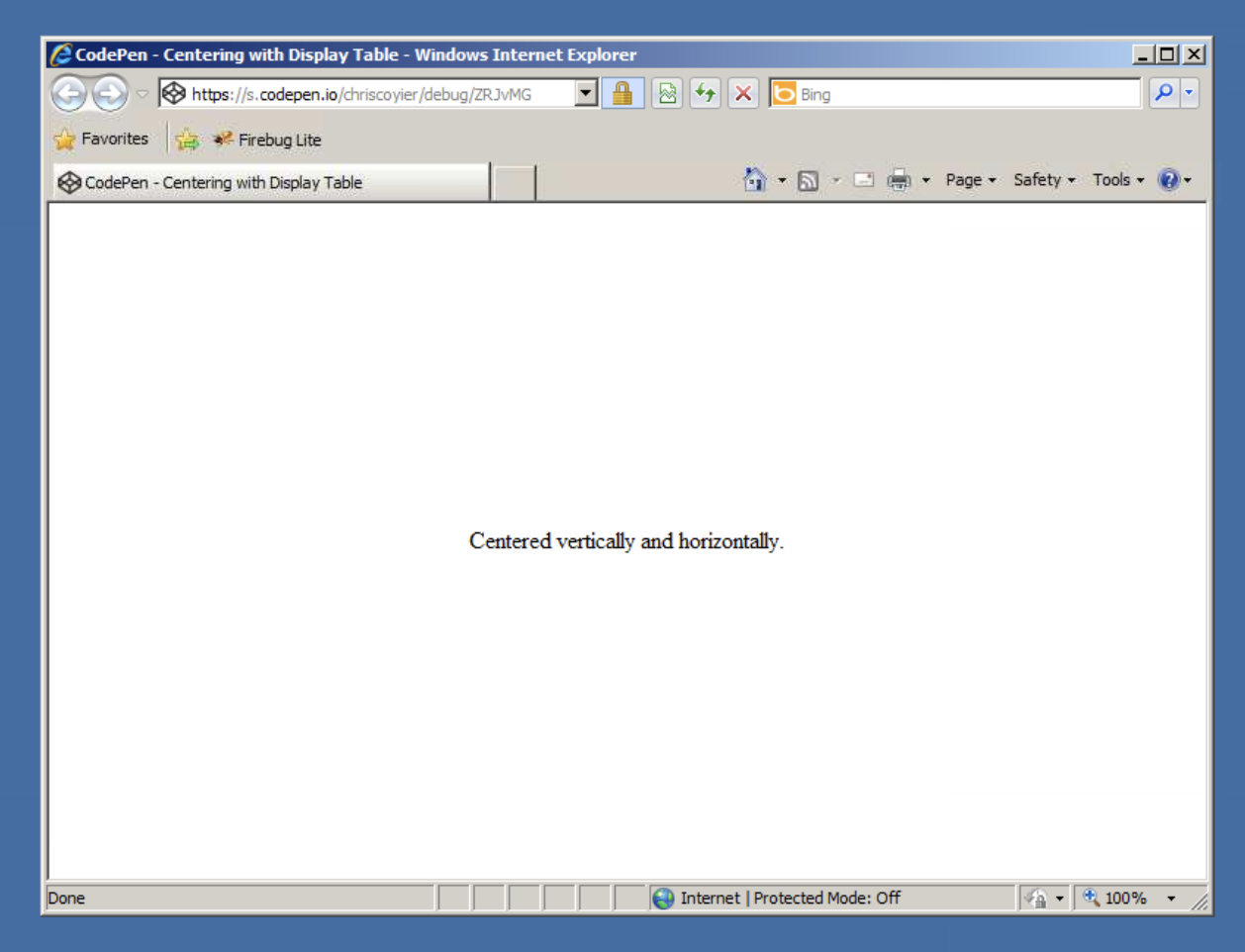Open the search provider dropdown arrow
This screenshot has height=952, width=1245.
click(x=1190, y=93)
